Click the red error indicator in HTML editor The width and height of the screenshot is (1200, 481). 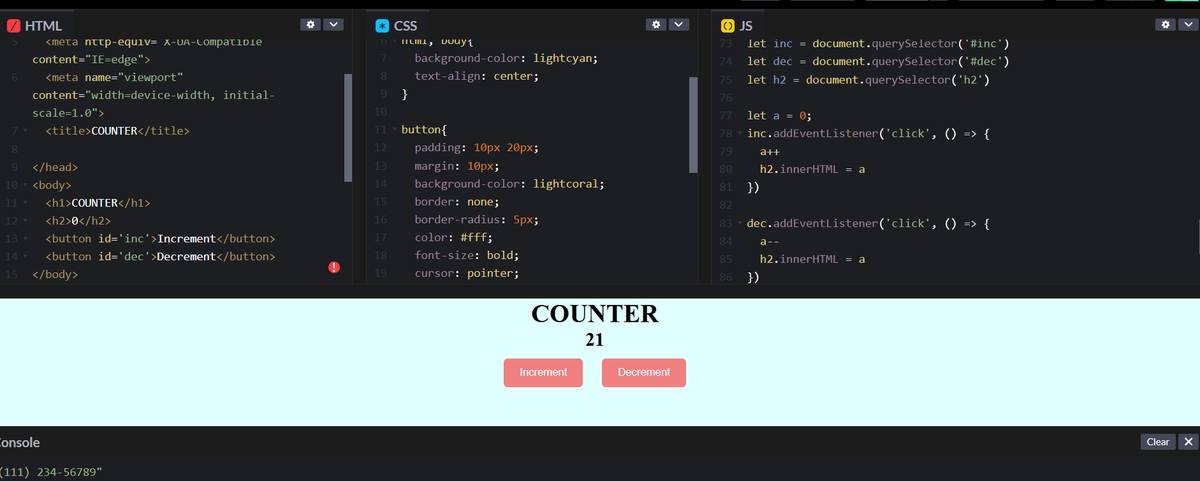point(334,268)
